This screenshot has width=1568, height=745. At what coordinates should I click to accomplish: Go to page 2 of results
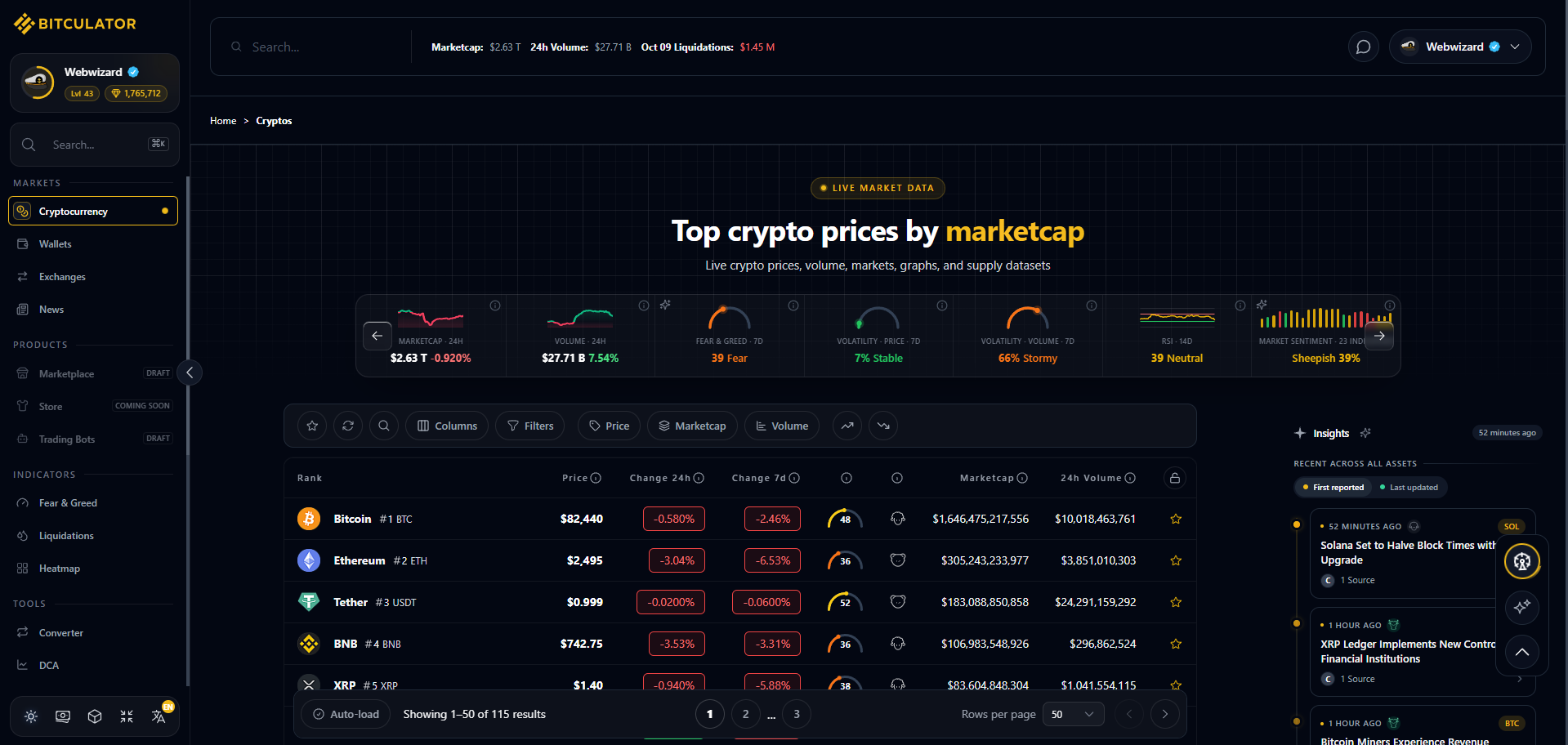pos(745,714)
